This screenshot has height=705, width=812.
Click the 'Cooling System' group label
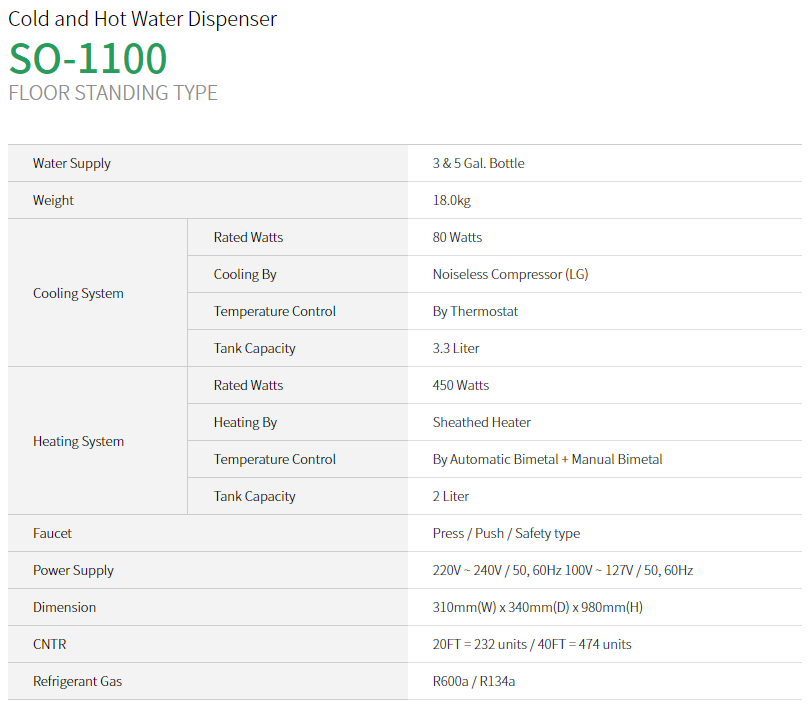coord(78,293)
